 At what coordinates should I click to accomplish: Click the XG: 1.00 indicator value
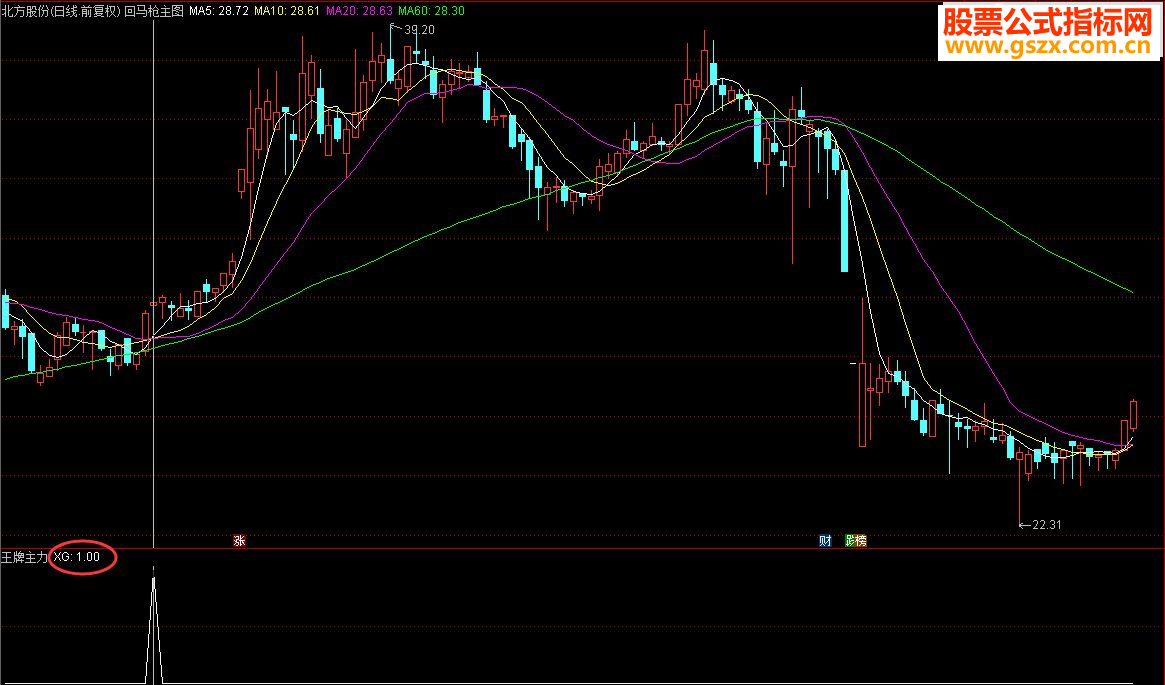(77, 557)
